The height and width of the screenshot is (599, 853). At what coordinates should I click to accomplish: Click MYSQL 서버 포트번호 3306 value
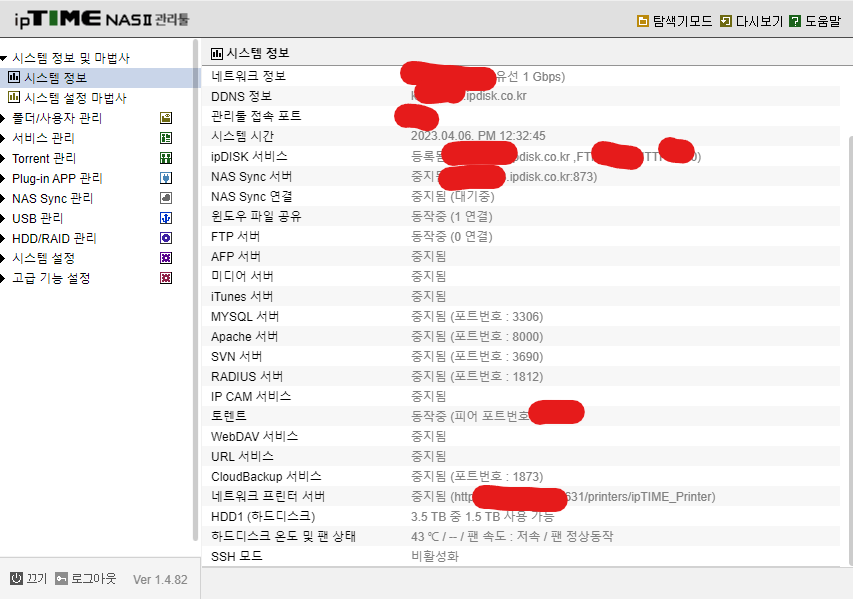click(477, 317)
